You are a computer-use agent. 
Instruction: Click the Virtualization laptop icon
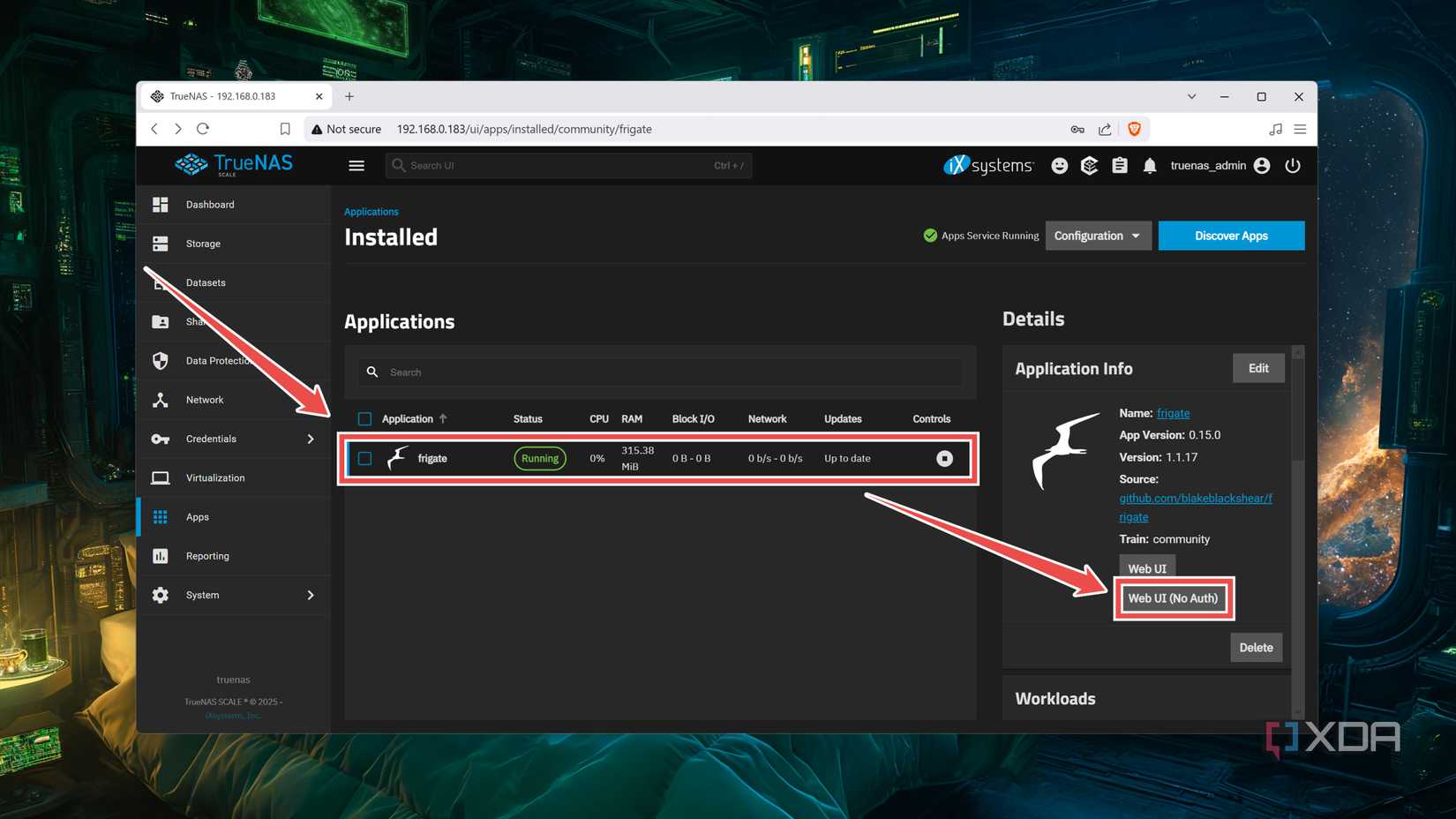coord(161,477)
